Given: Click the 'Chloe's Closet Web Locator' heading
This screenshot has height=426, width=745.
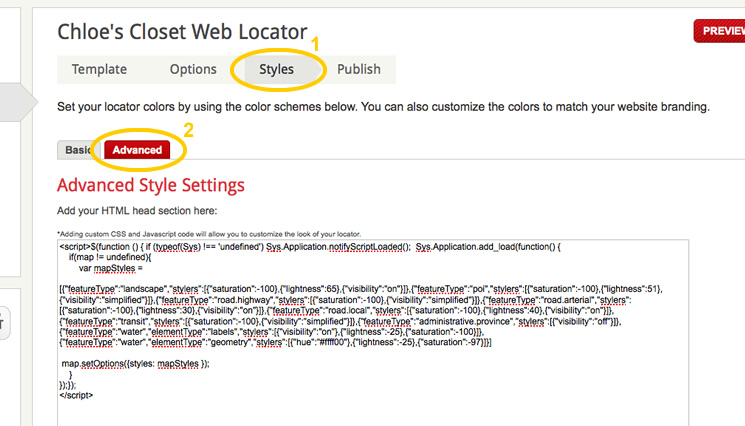Looking at the screenshot, I should 182,32.
